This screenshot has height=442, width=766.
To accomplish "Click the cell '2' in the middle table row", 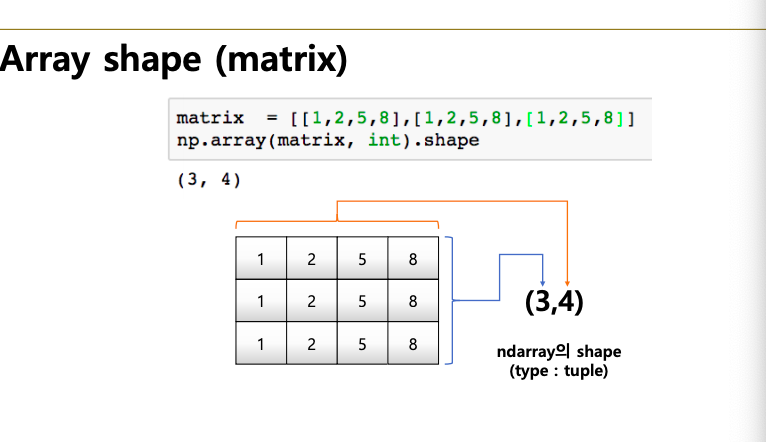I will (312, 300).
